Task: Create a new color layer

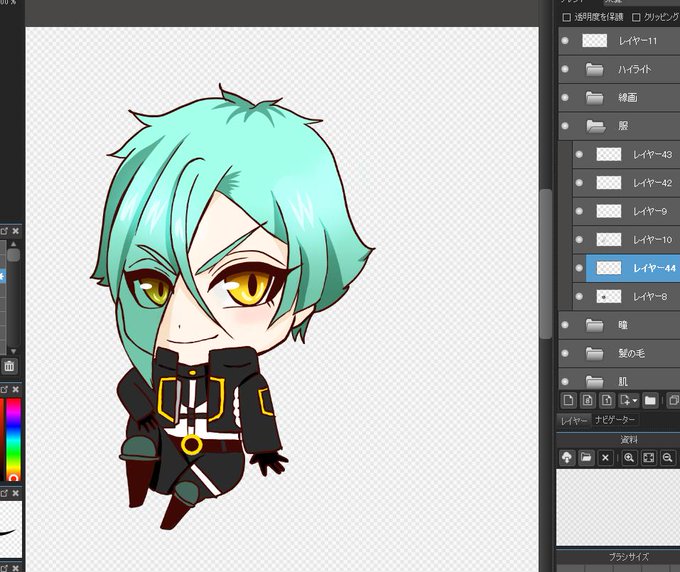Action: coord(568,400)
